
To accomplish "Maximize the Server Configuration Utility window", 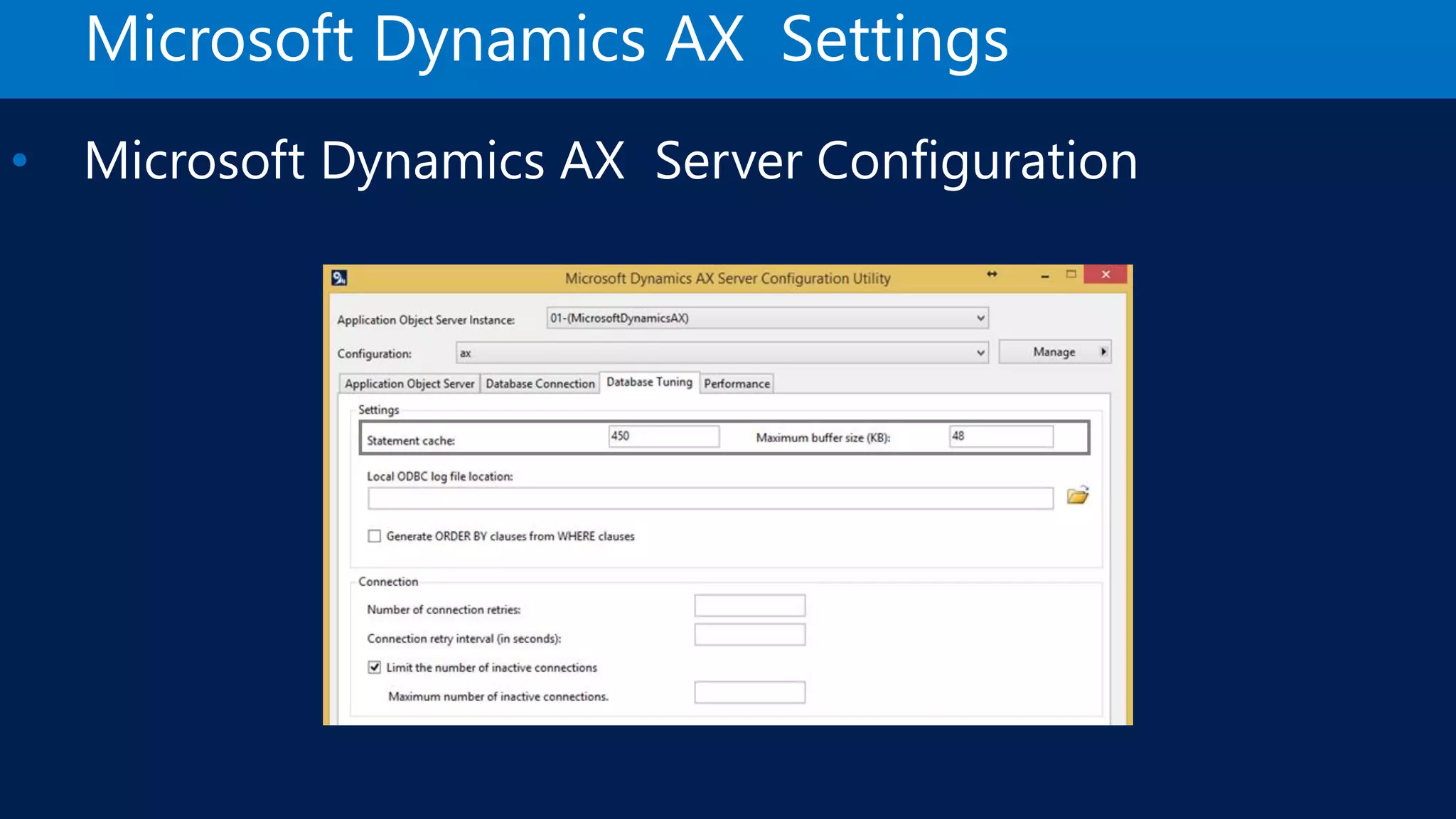I will pyautogui.click(x=1071, y=274).
